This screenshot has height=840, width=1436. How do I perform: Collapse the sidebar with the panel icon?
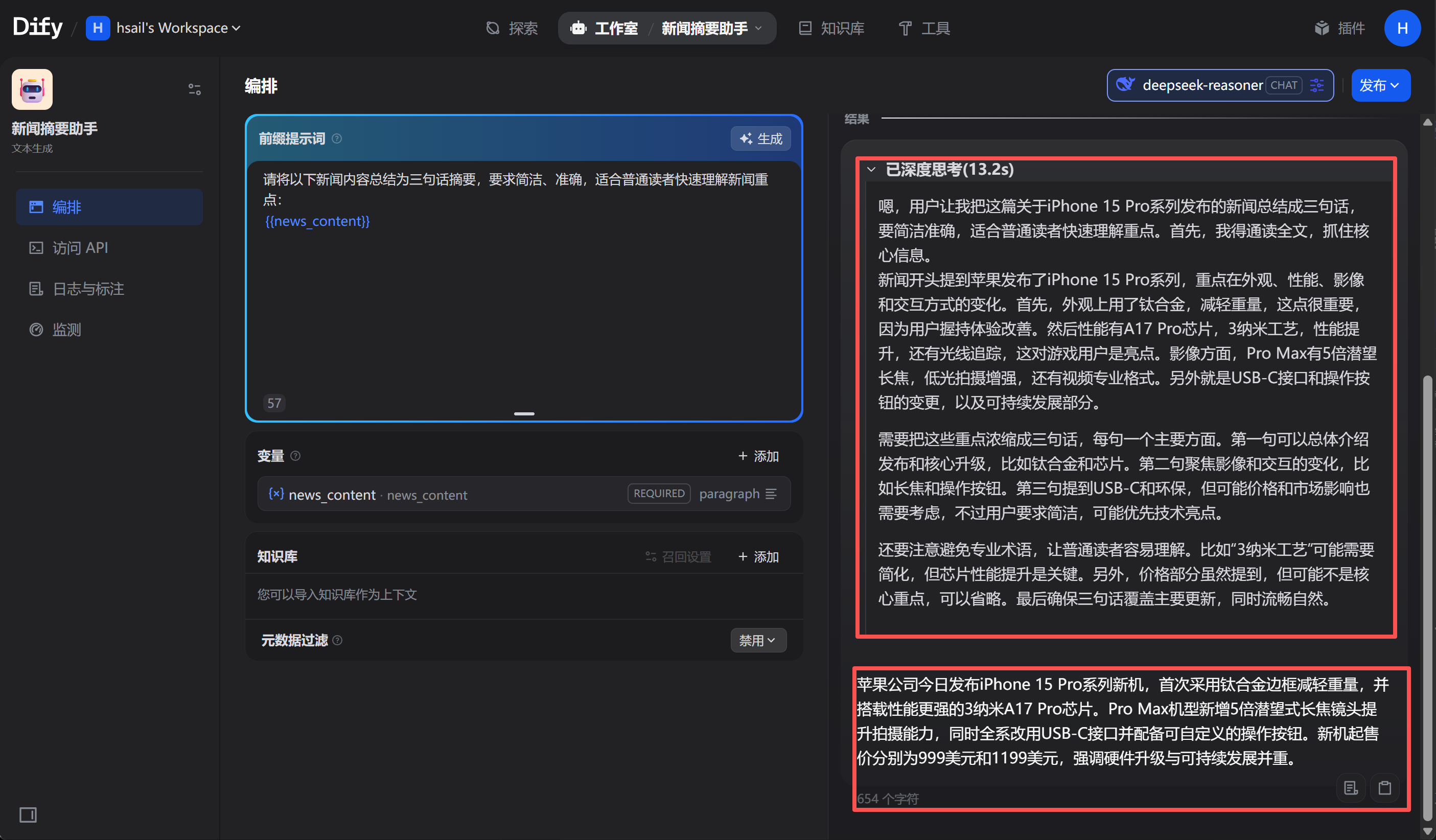pos(28,815)
